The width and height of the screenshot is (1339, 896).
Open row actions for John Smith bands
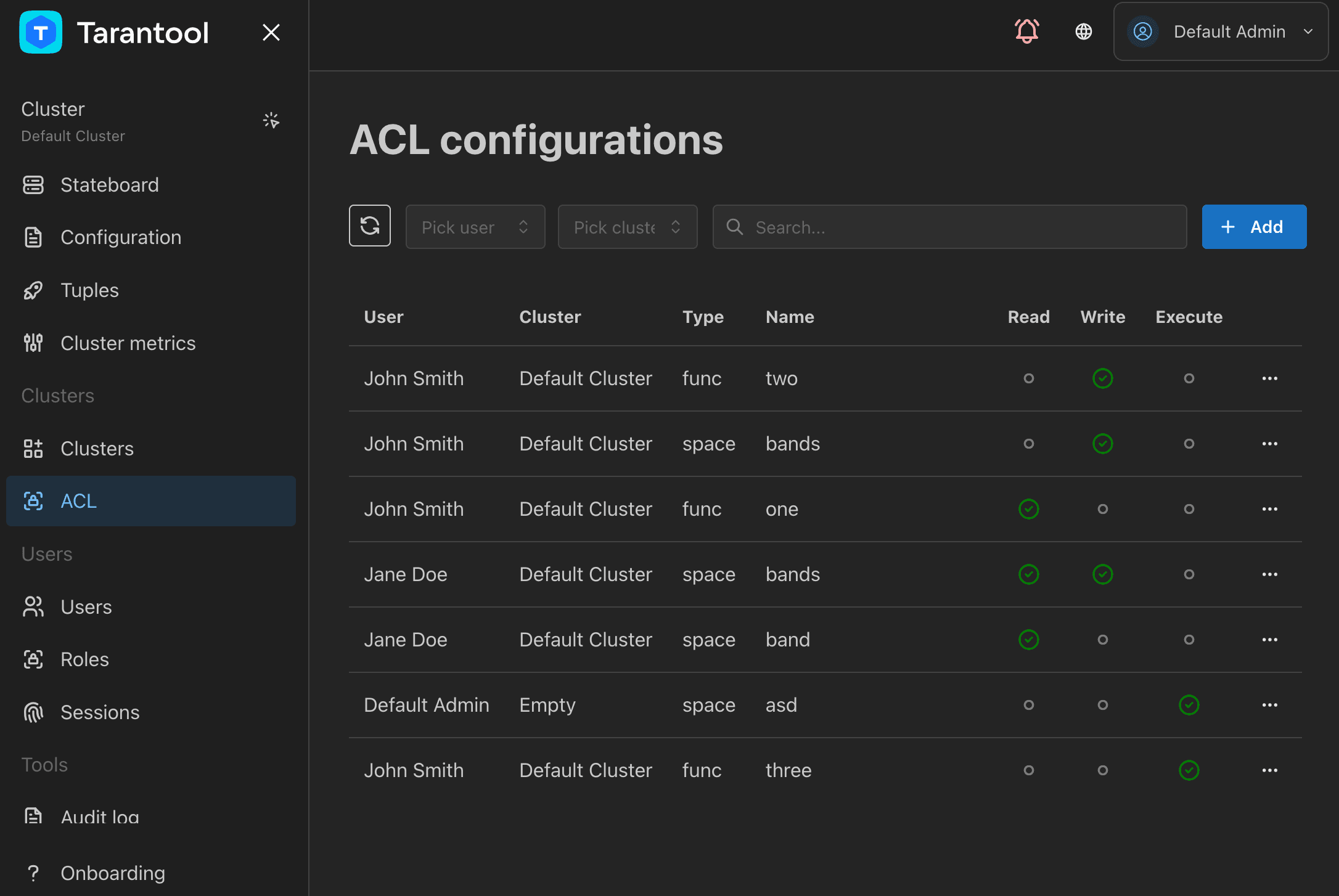(1270, 444)
